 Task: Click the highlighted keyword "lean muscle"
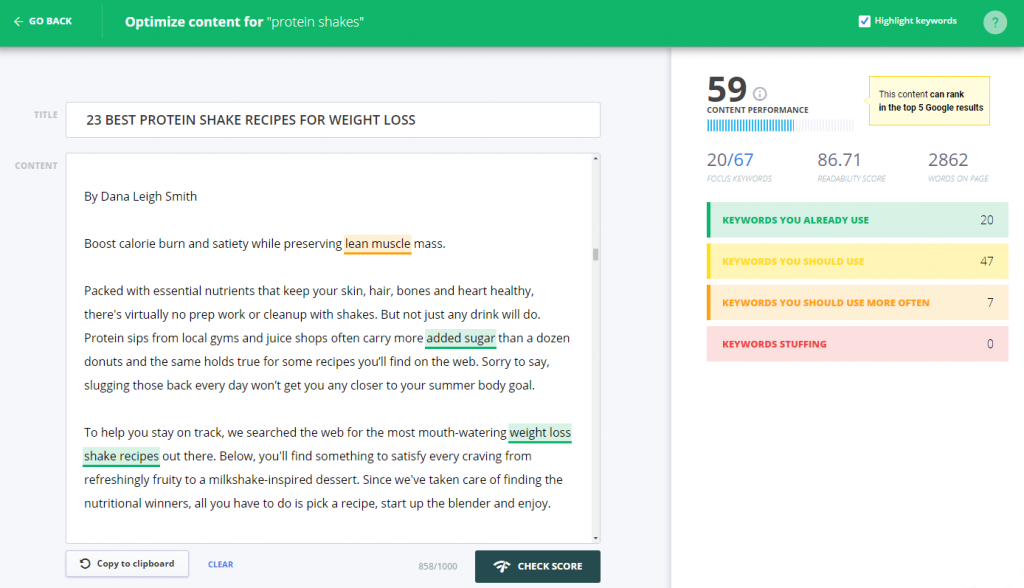point(377,244)
